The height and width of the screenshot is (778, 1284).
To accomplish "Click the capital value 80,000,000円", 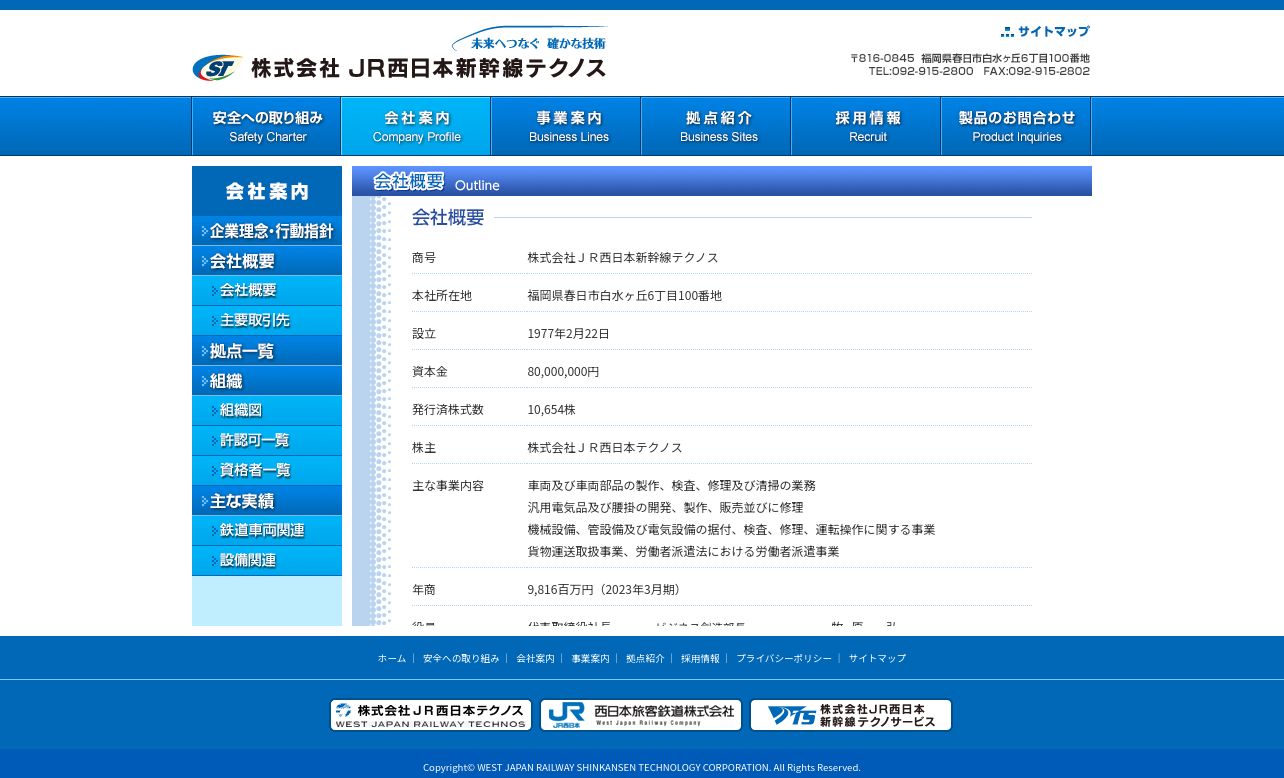I will [x=564, y=372].
